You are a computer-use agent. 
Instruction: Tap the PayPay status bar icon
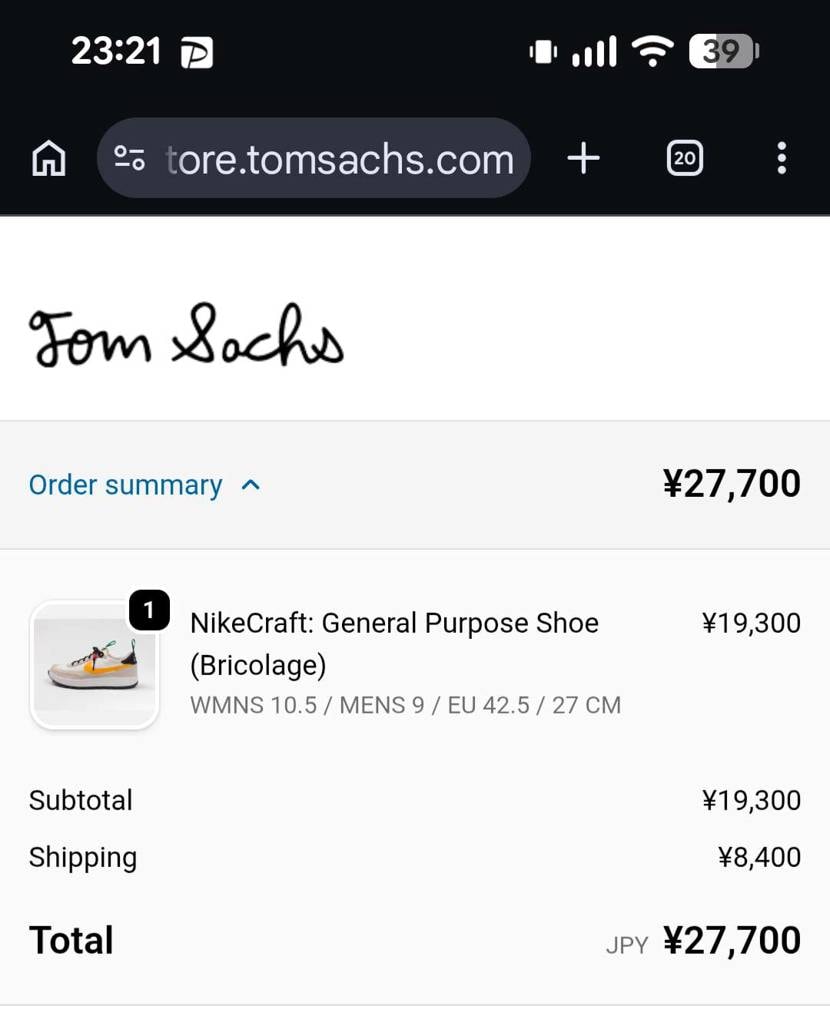click(196, 53)
